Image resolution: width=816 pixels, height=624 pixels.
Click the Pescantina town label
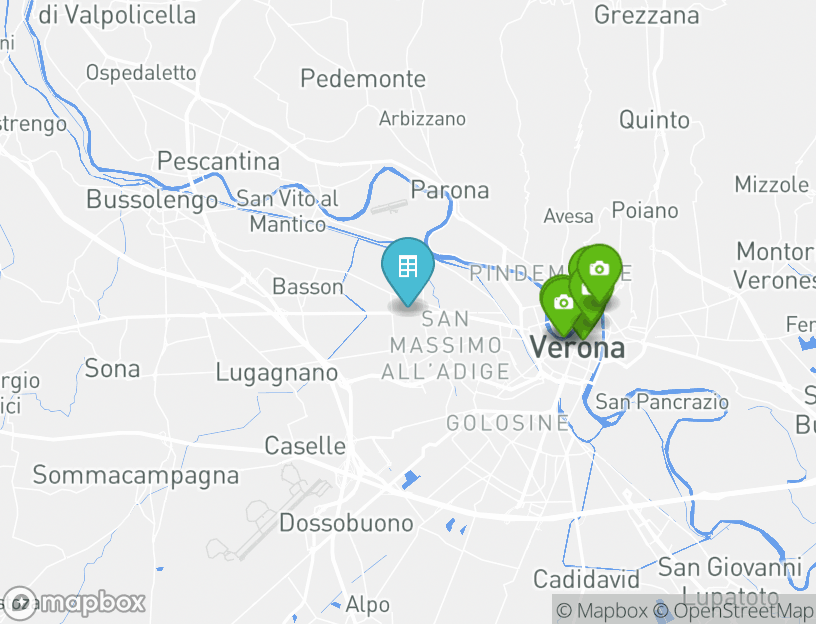tap(219, 161)
